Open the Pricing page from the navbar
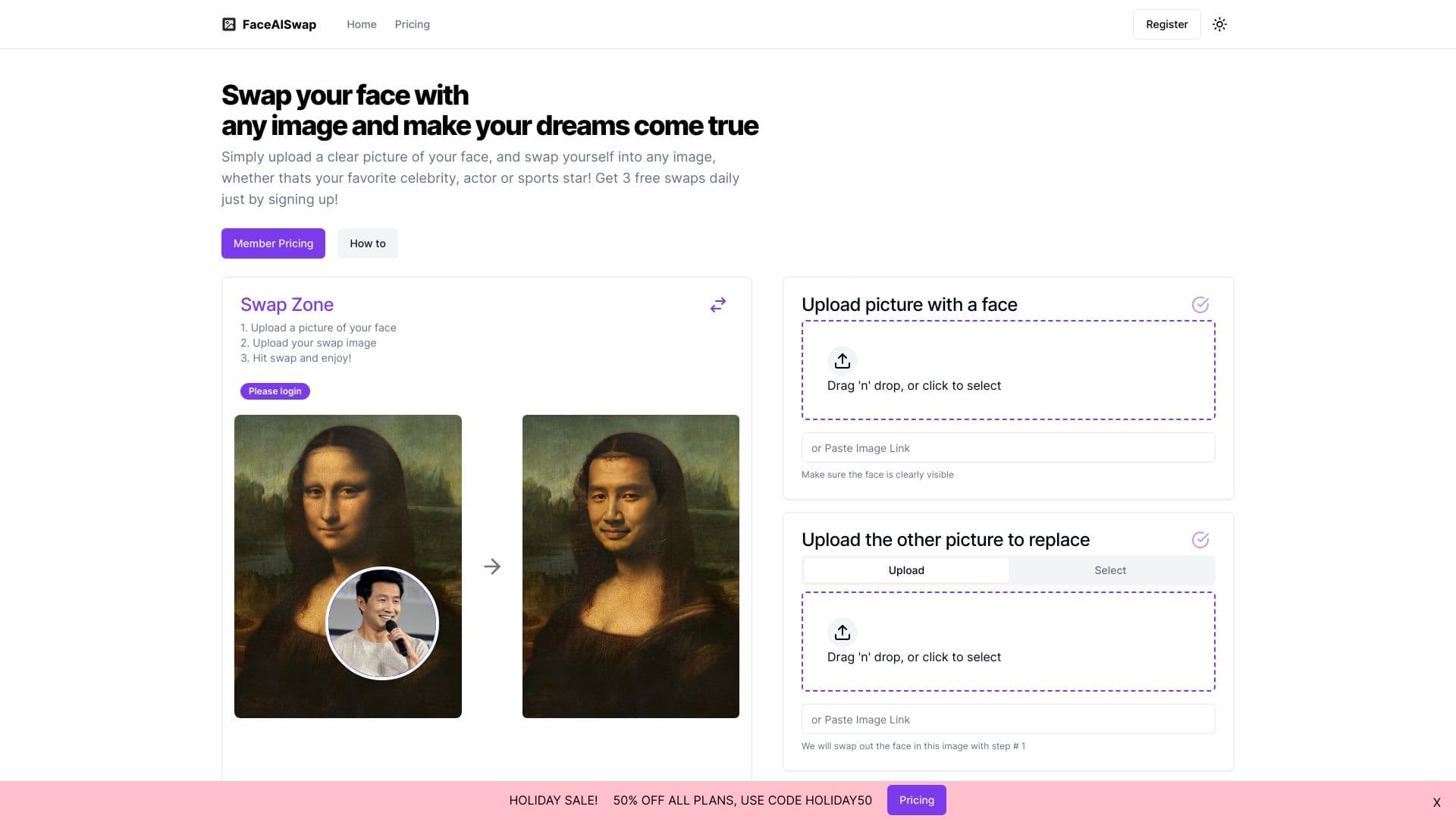 pos(412,24)
